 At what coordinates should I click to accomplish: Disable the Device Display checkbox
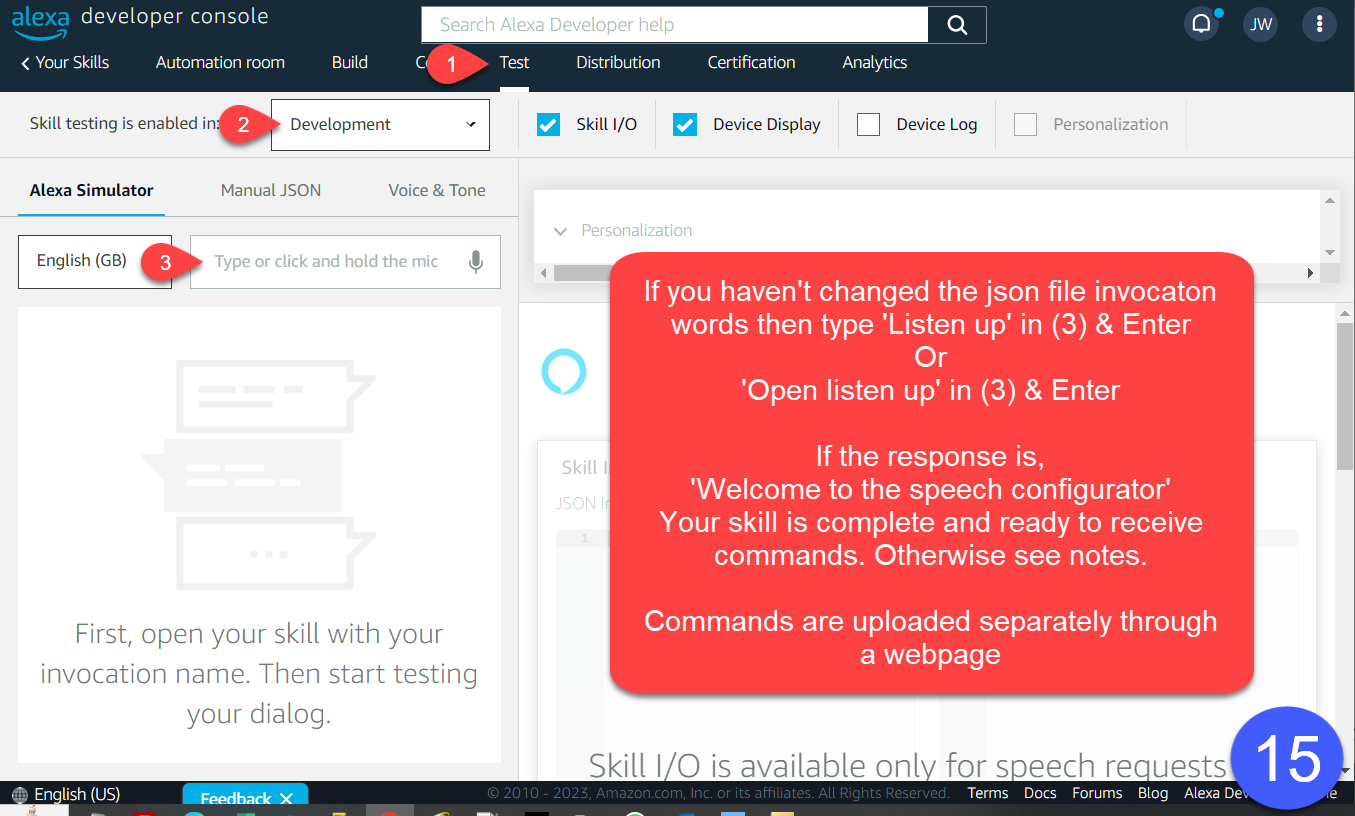coord(685,125)
